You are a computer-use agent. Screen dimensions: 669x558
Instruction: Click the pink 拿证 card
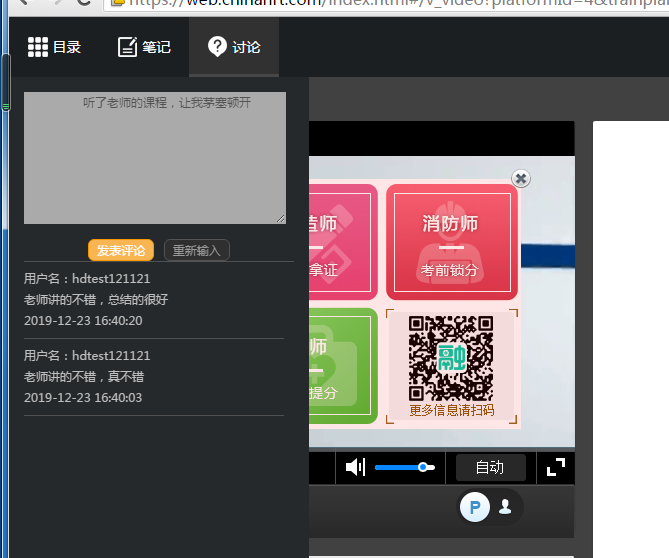point(343,242)
